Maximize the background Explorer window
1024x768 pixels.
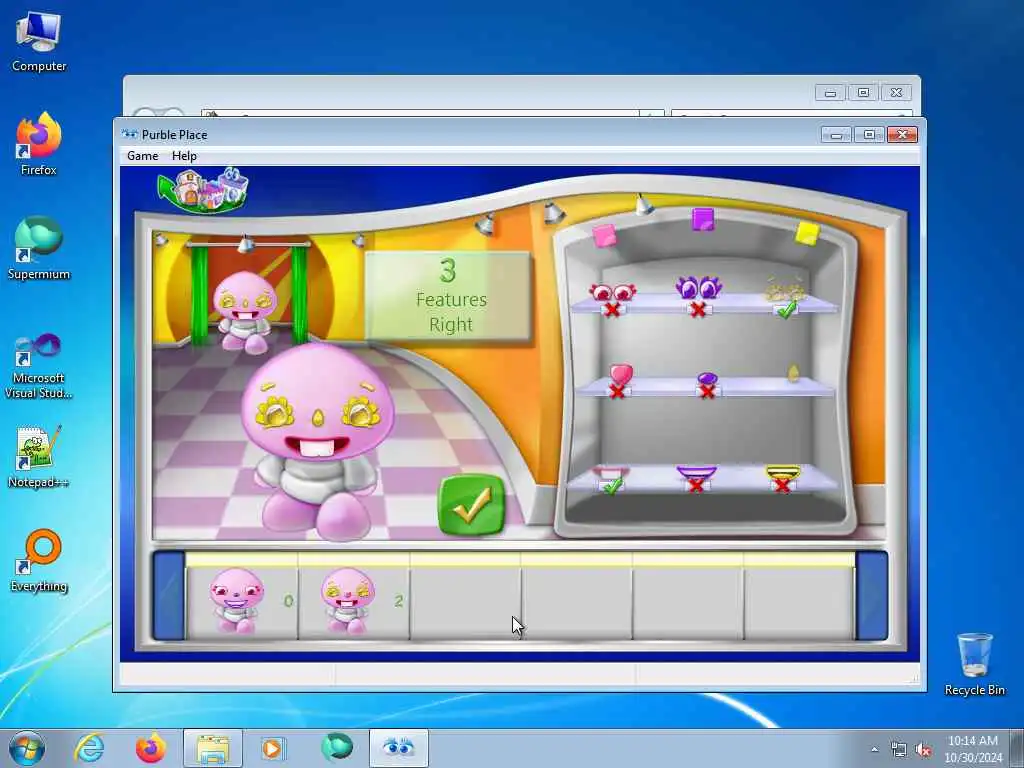863,93
